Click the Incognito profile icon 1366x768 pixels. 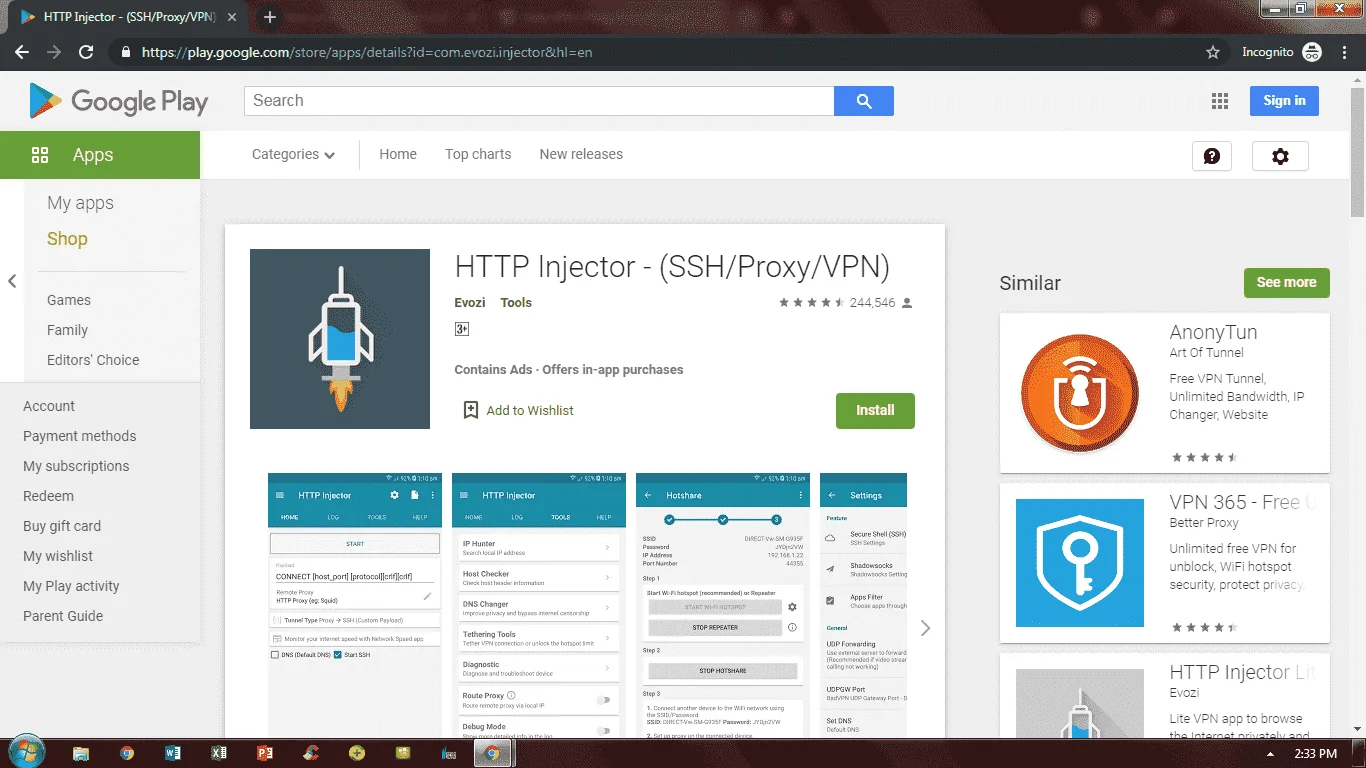pos(1312,52)
